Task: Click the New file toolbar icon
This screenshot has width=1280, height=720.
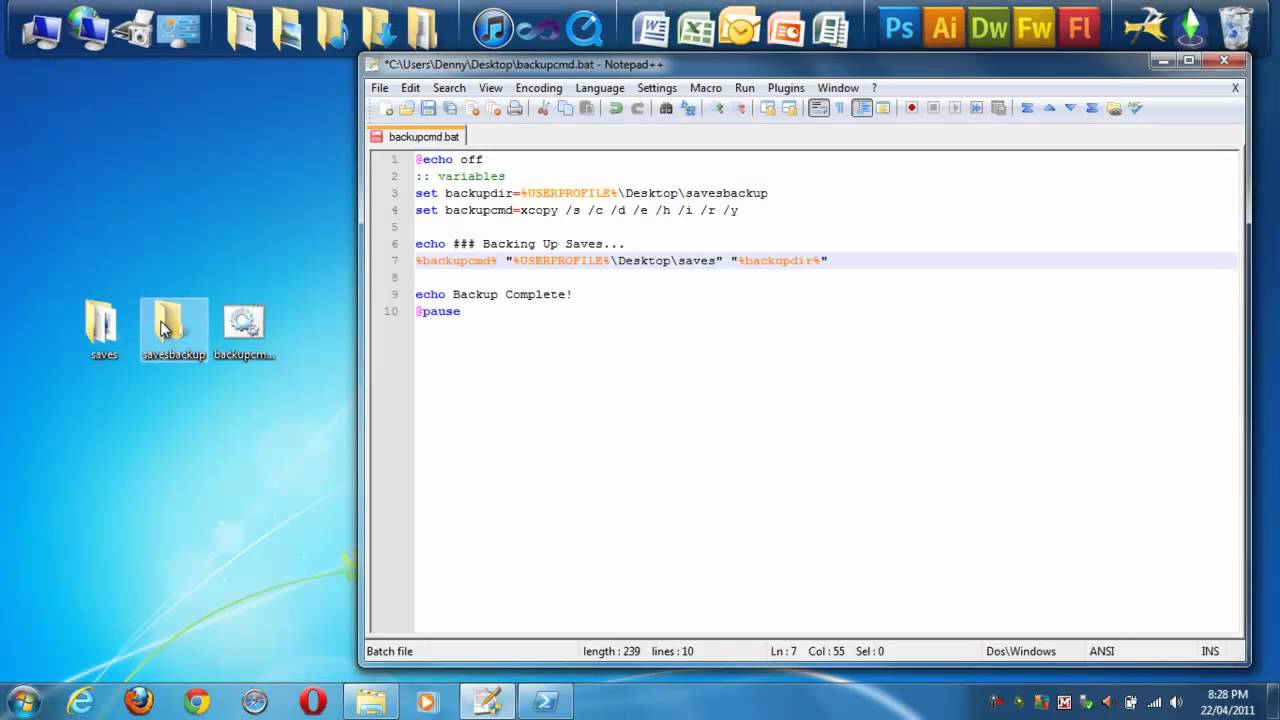Action: [385, 108]
